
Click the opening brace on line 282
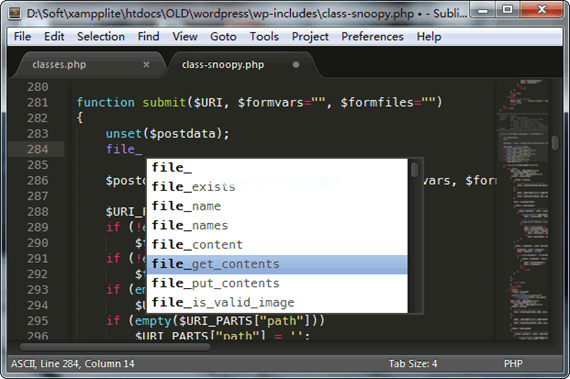80,118
